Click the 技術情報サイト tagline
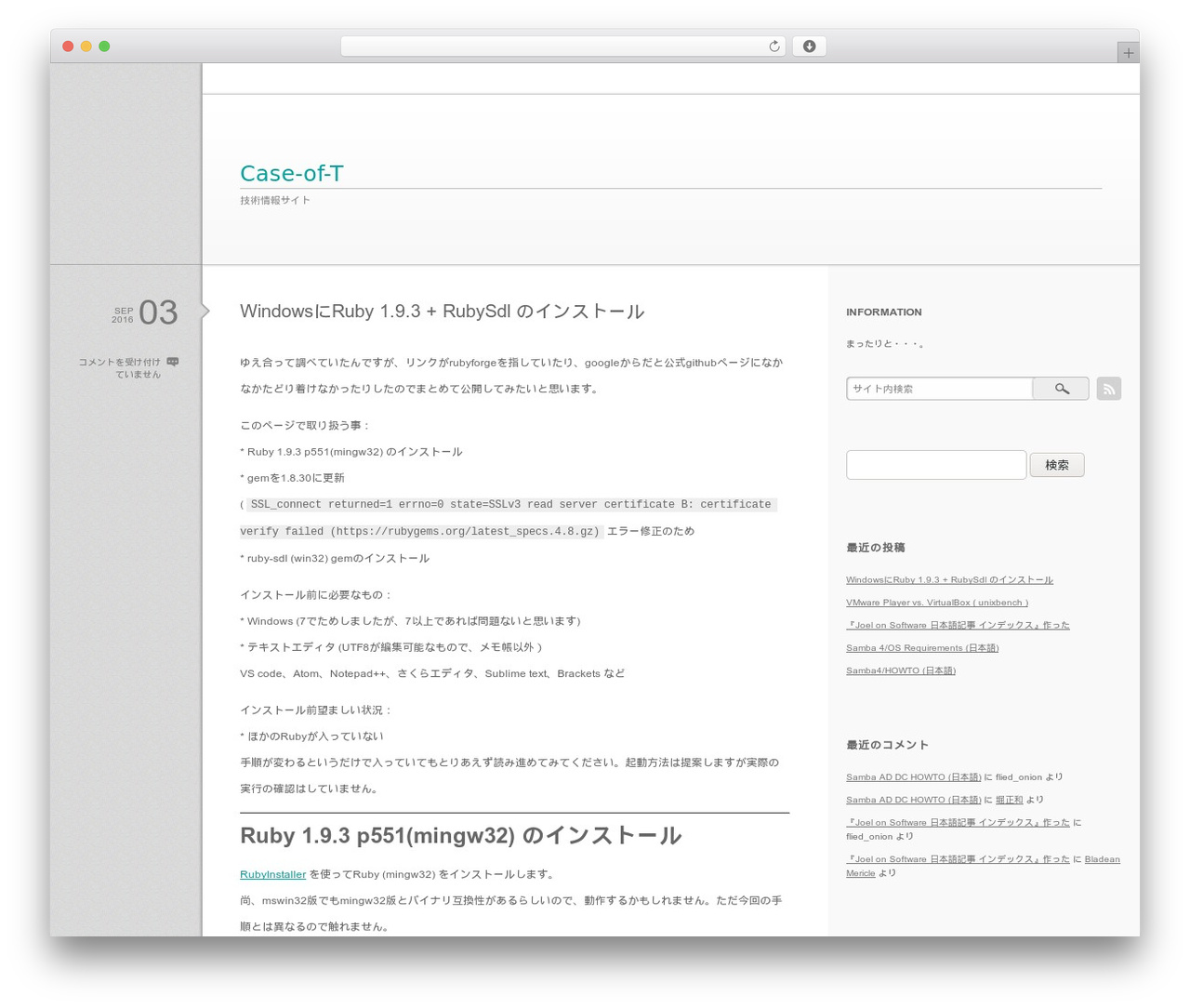Image resolution: width=1190 pixels, height=1008 pixels. [275, 200]
